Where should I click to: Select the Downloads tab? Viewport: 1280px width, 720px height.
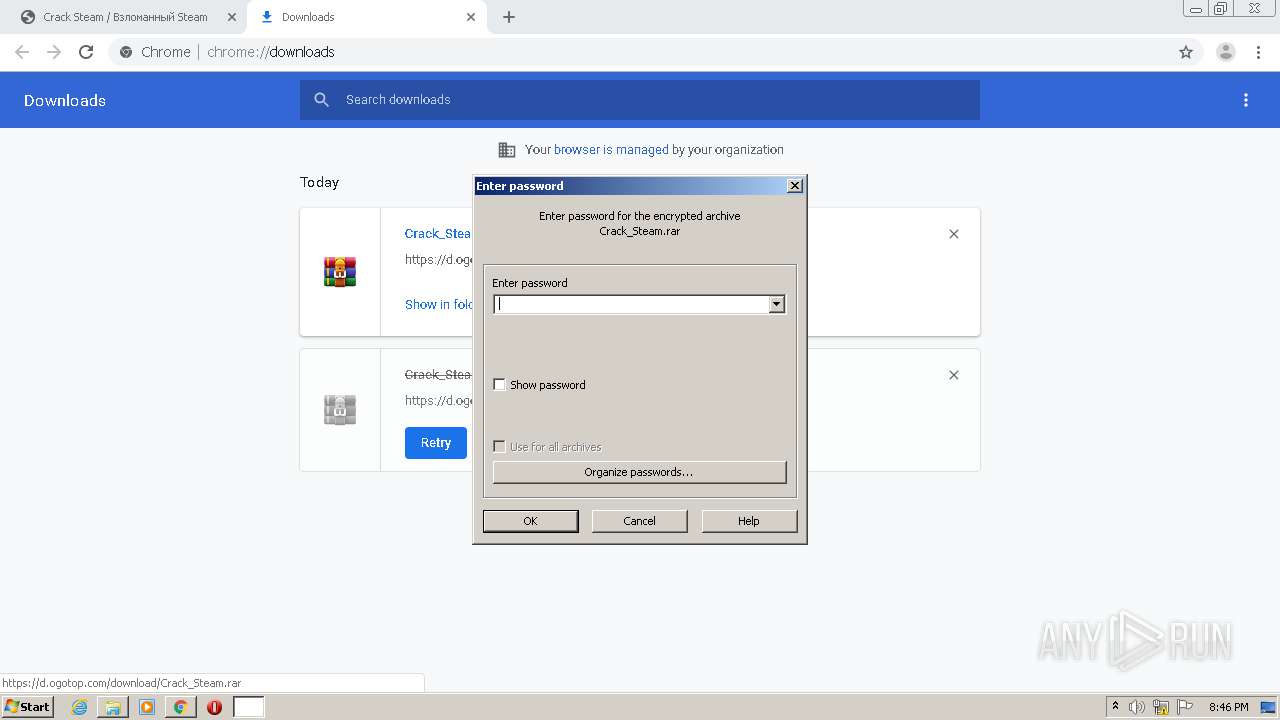(365, 17)
